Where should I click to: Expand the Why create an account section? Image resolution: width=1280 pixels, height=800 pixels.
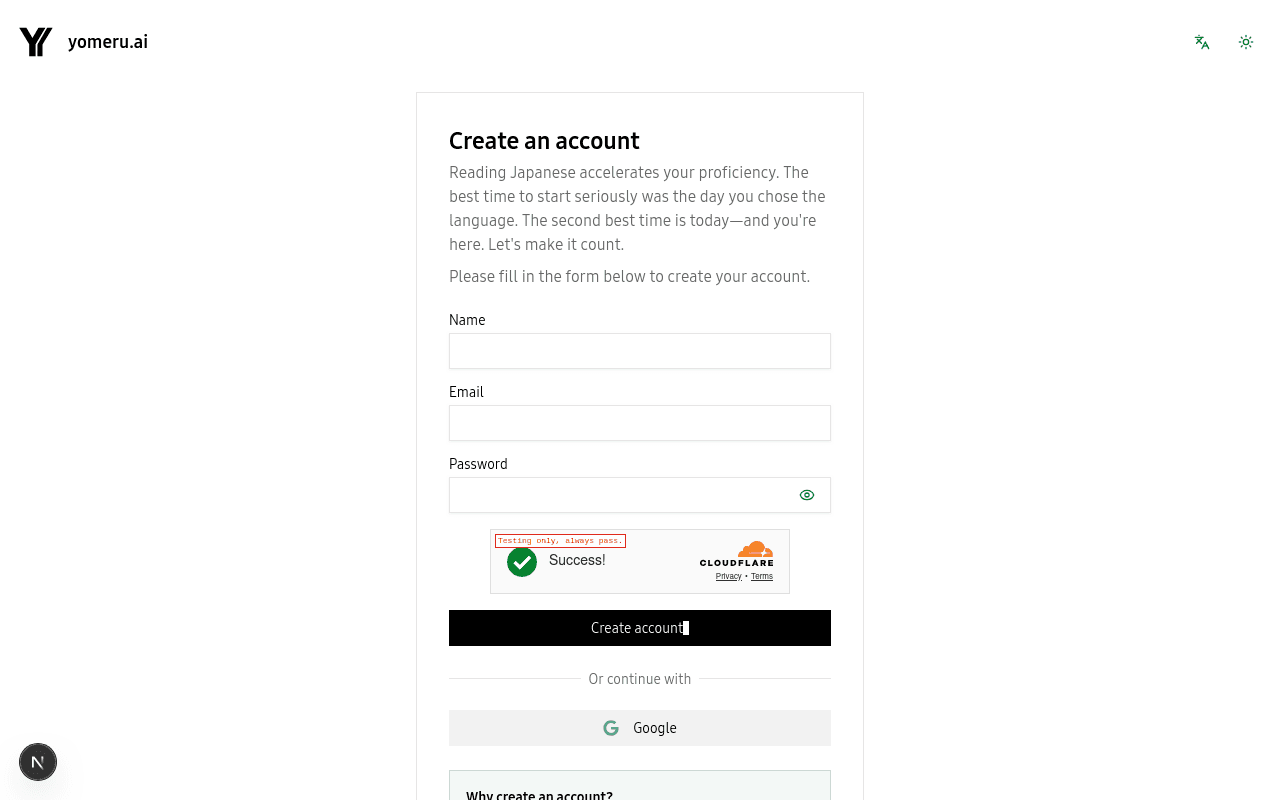(540, 793)
